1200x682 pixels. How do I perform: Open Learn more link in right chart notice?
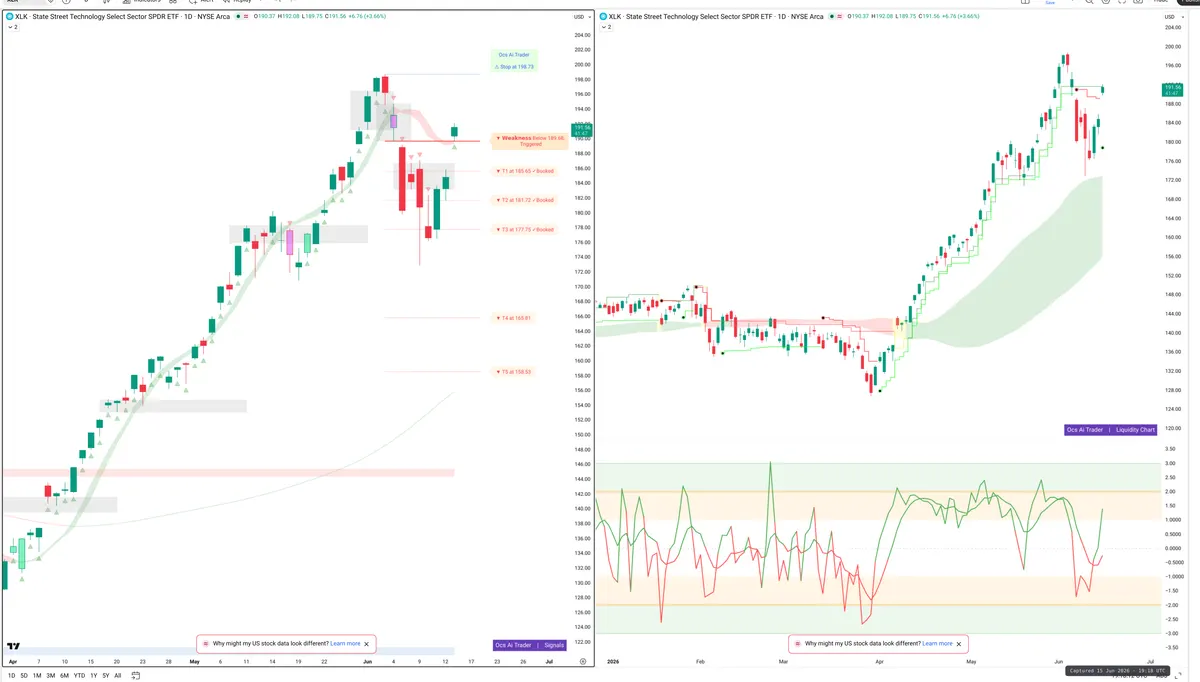click(x=938, y=644)
